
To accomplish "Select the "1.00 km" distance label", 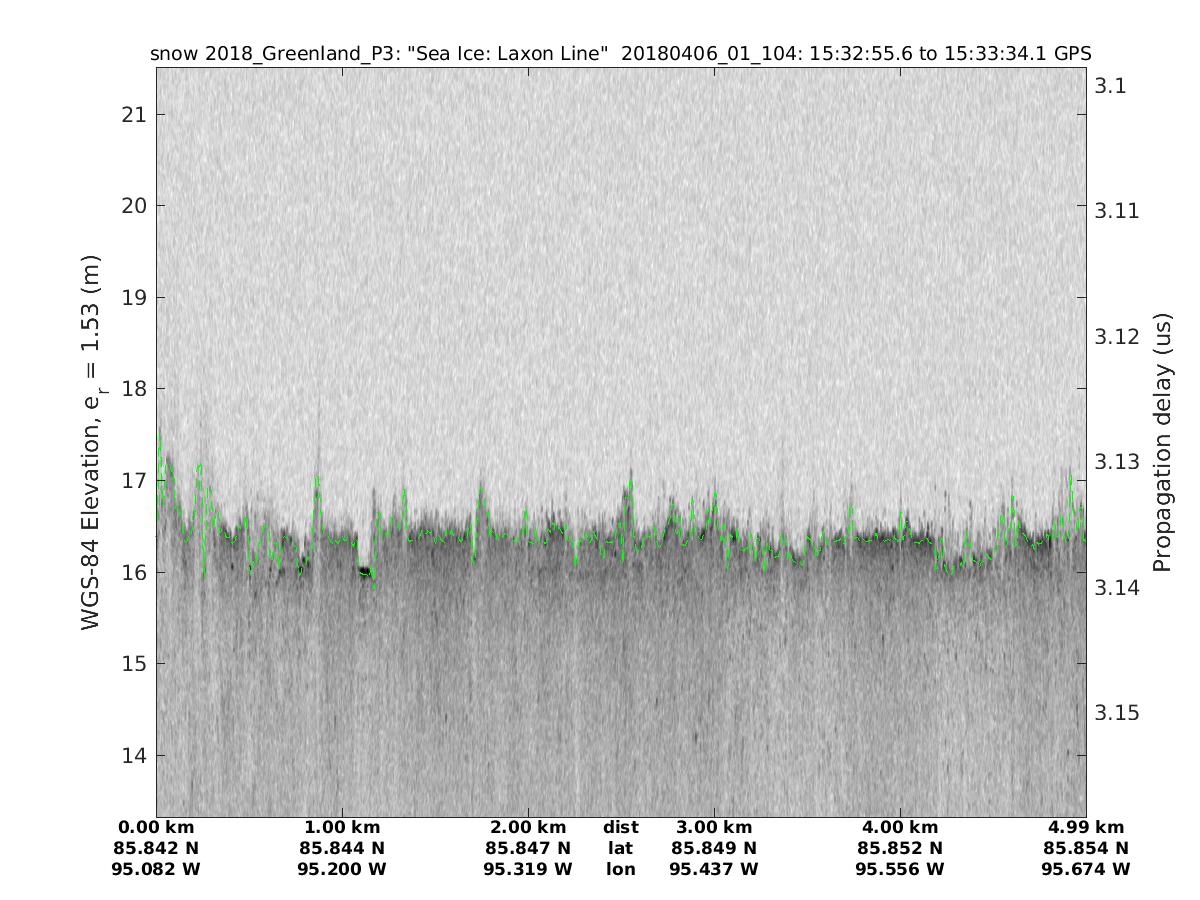I will click(342, 828).
